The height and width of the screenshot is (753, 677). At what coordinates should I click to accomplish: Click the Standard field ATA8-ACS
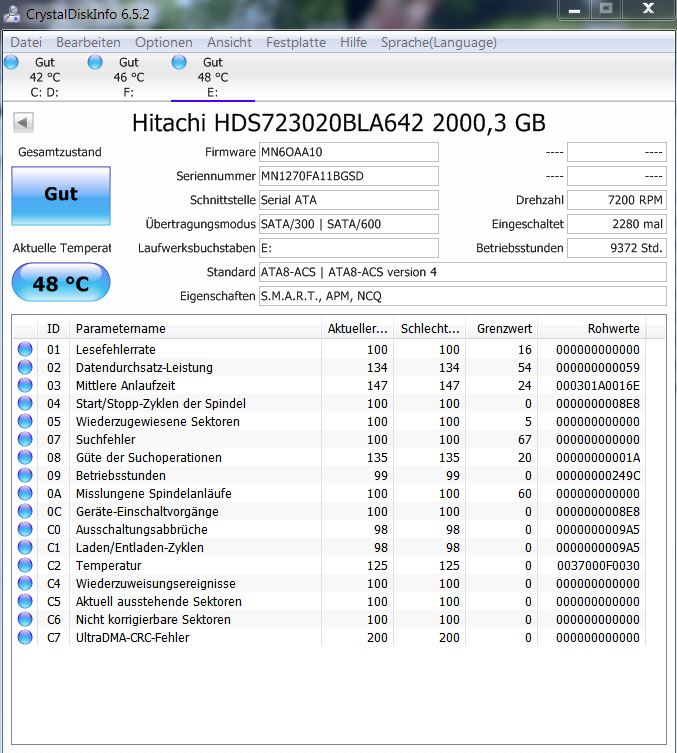(x=463, y=272)
